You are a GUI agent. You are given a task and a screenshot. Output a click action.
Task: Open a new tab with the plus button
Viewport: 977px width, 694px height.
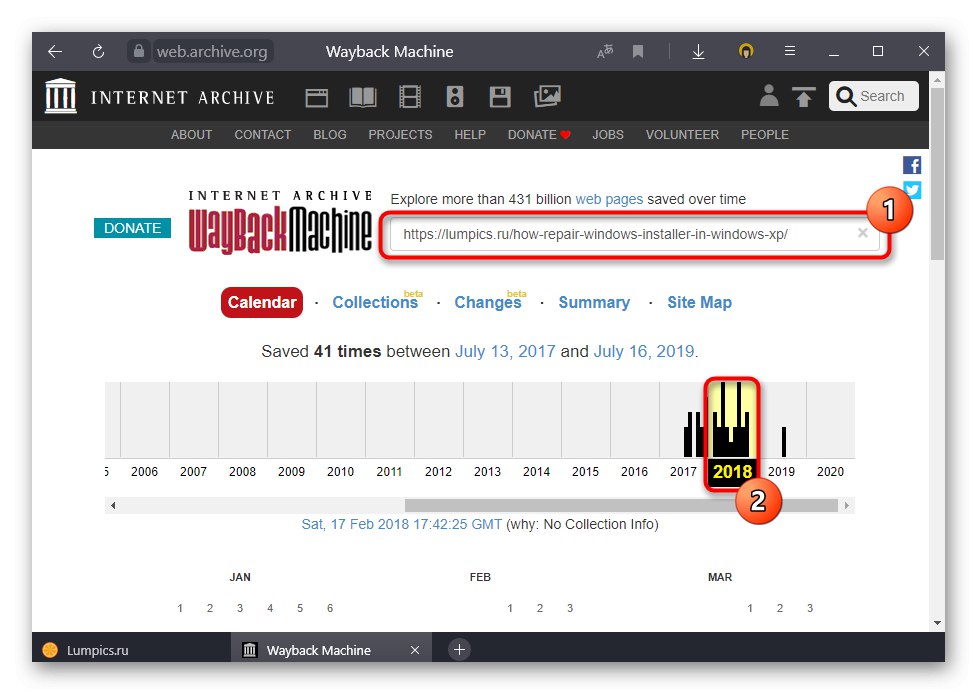[459, 650]
